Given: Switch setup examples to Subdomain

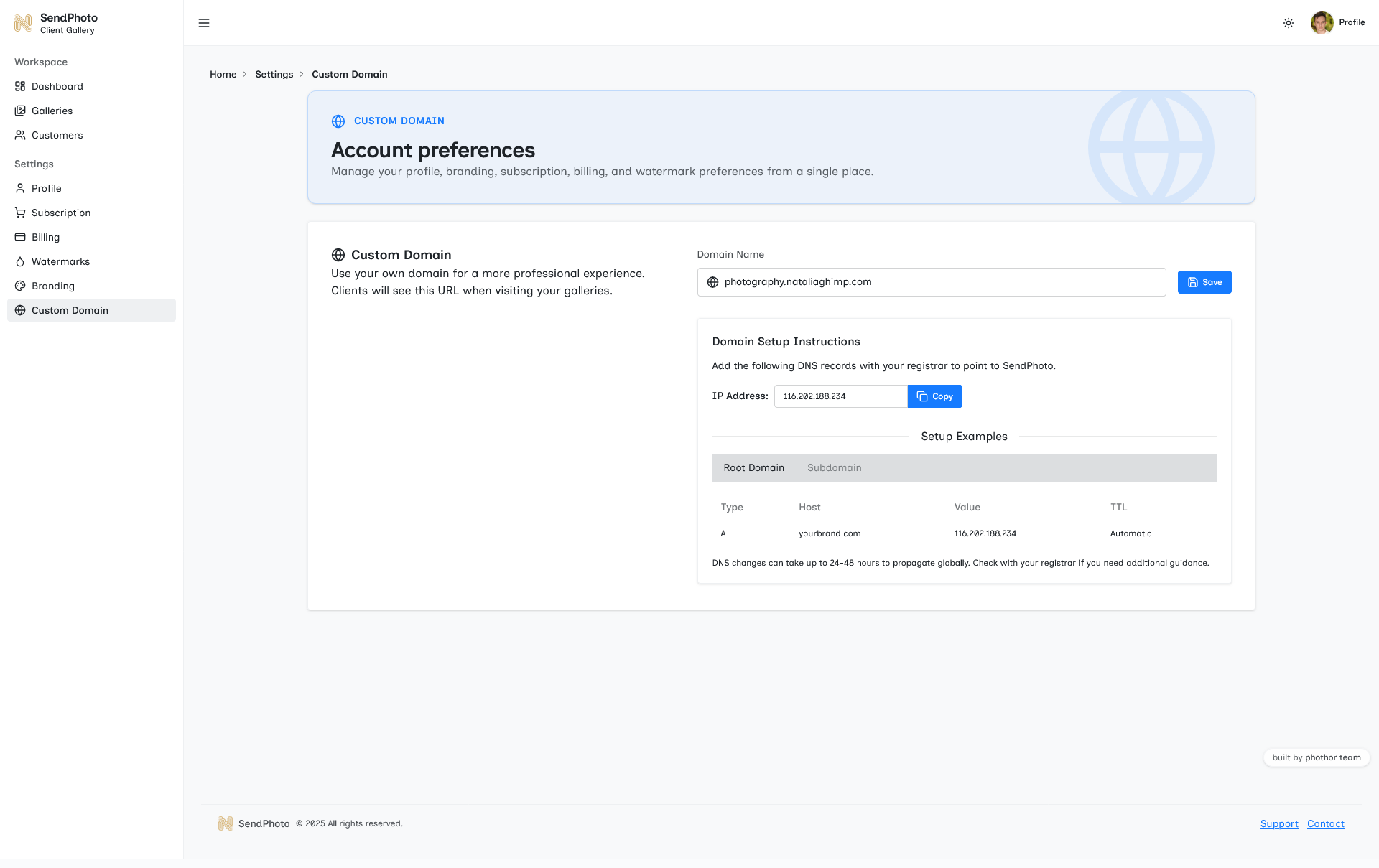Looking at the screenshot, I should (x=834, y=467).
